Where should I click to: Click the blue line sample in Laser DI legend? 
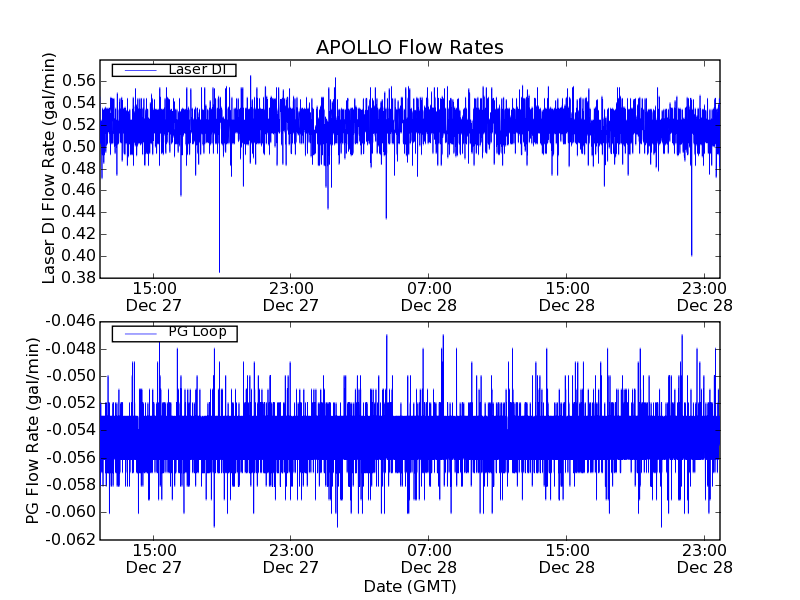(141, 70)
